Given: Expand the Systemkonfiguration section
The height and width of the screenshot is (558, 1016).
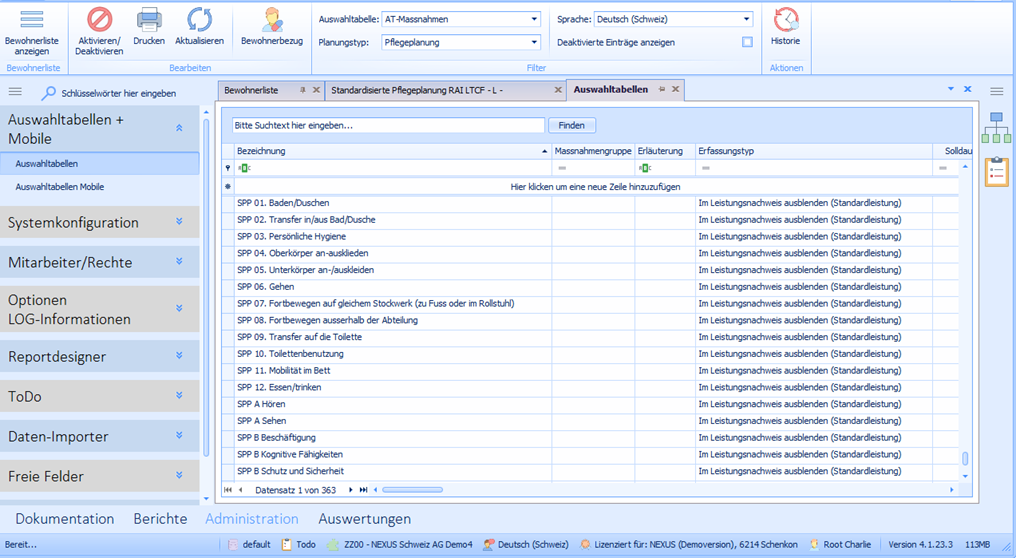Looking at the screenshot, I should click(x=100, y=222).
